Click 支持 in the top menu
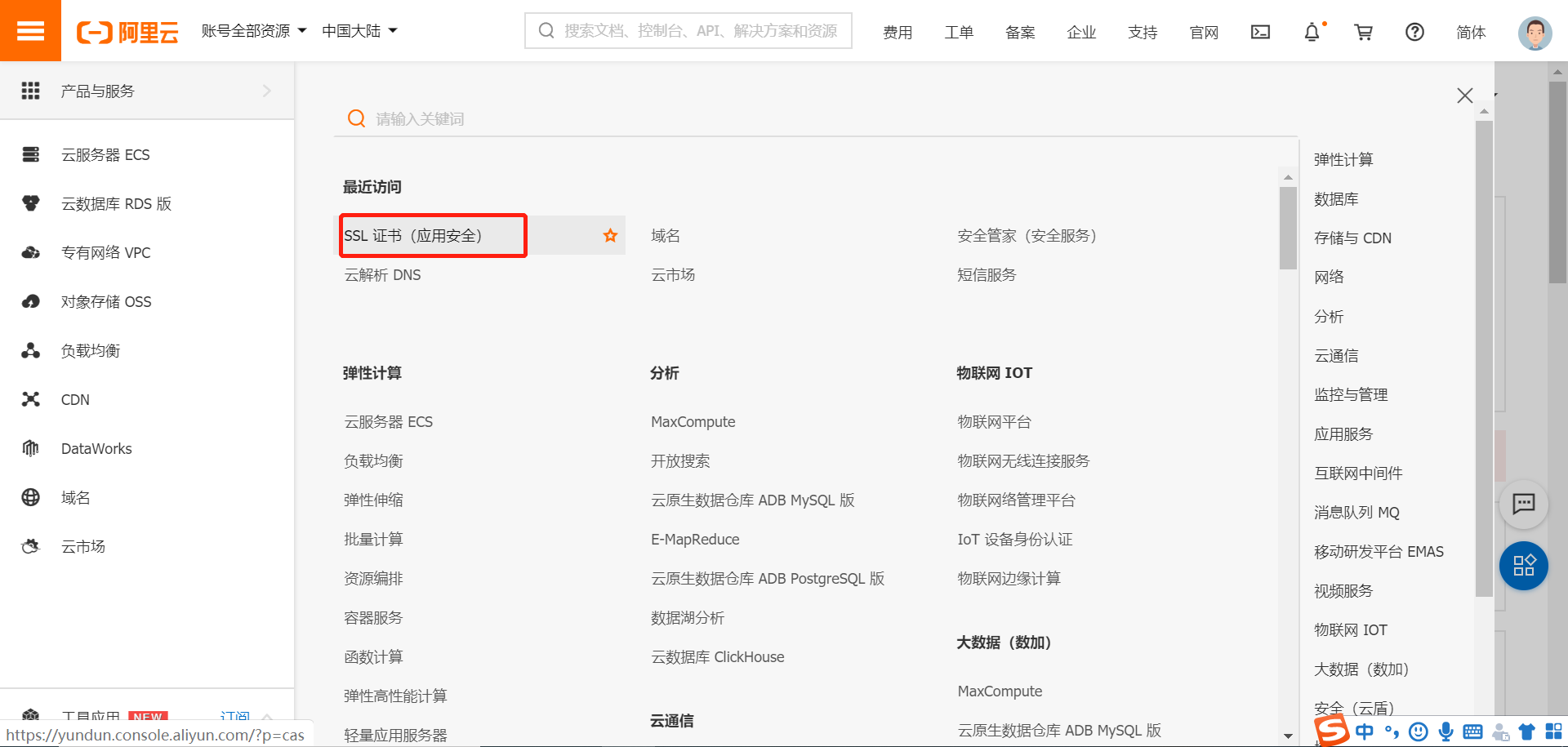The image size is (1568, 747). pos(1143,32)
